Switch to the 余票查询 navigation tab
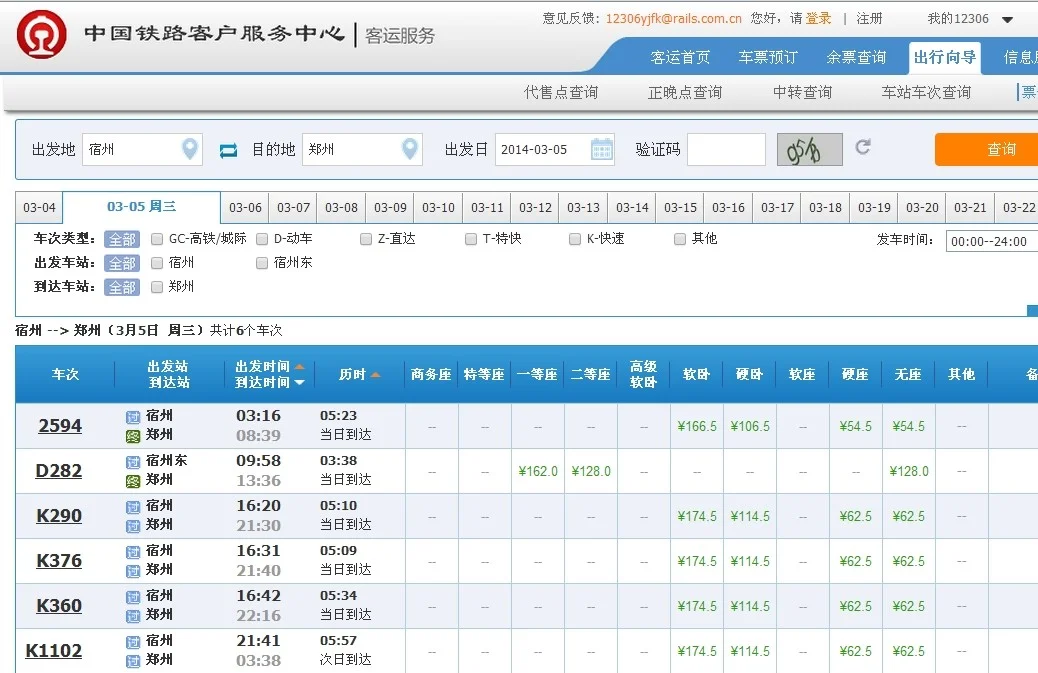This screenshot has height=673, width=1038. click(x=855, y=57)
